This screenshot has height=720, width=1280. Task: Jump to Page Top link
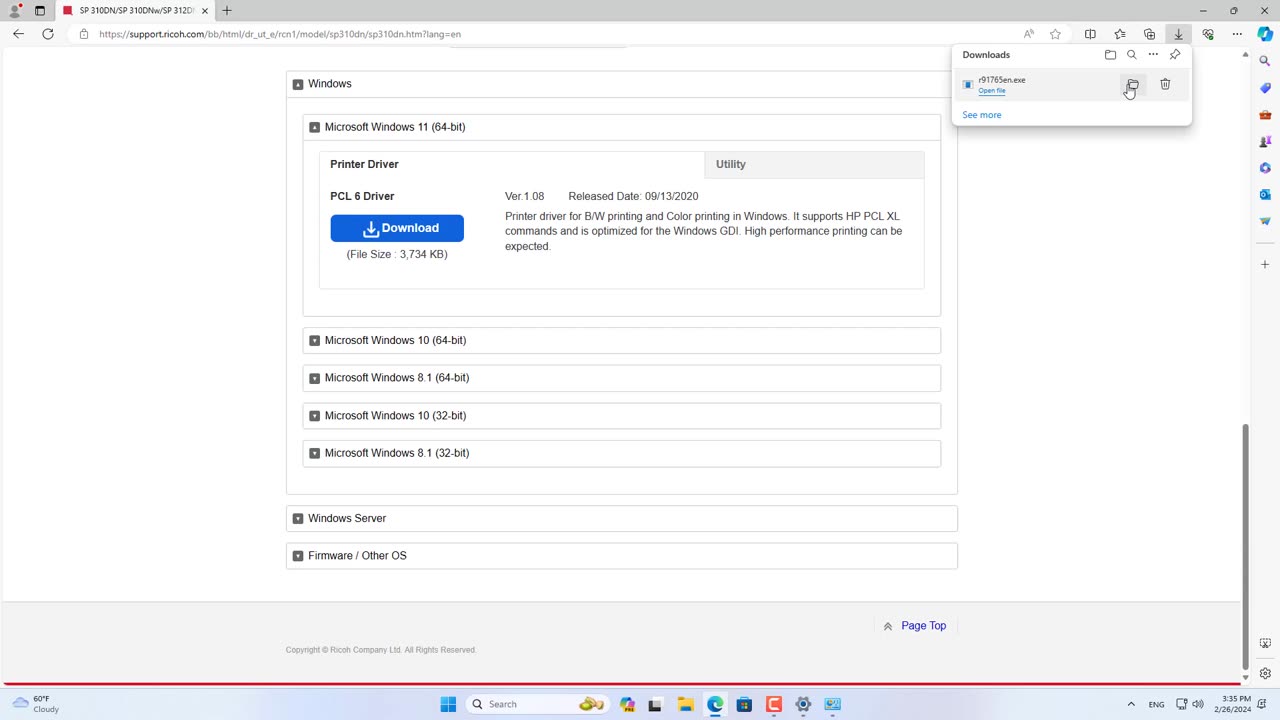tap(923, 626)
